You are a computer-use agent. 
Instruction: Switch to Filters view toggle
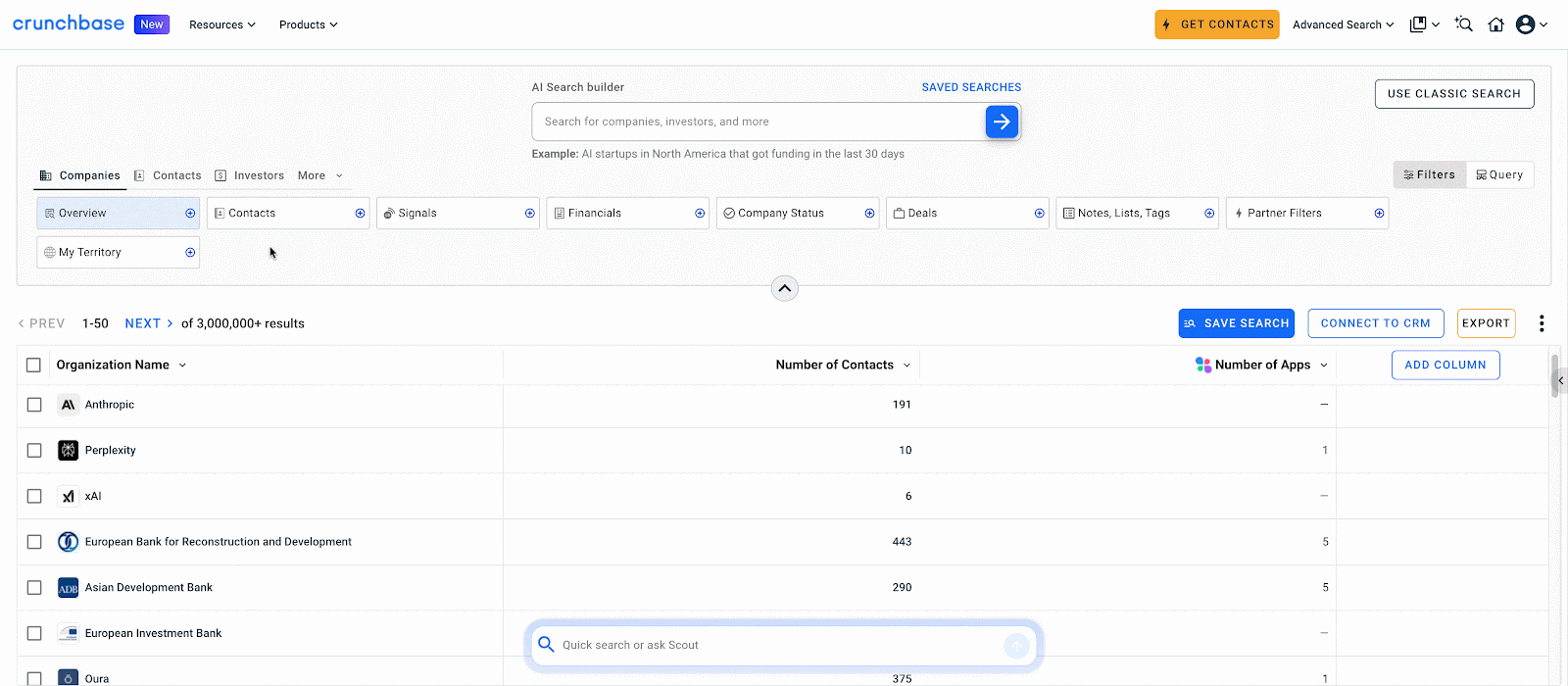(1430, 174)
